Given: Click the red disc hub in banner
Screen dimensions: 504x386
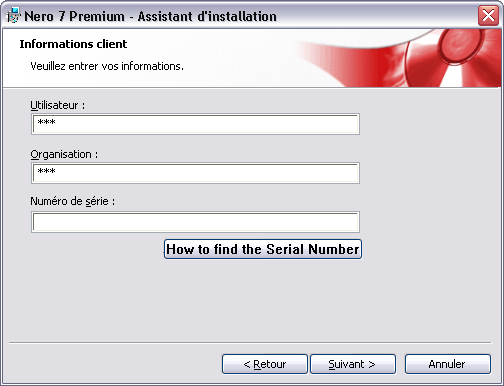Looking at the screenshot, I should [459, 46].
